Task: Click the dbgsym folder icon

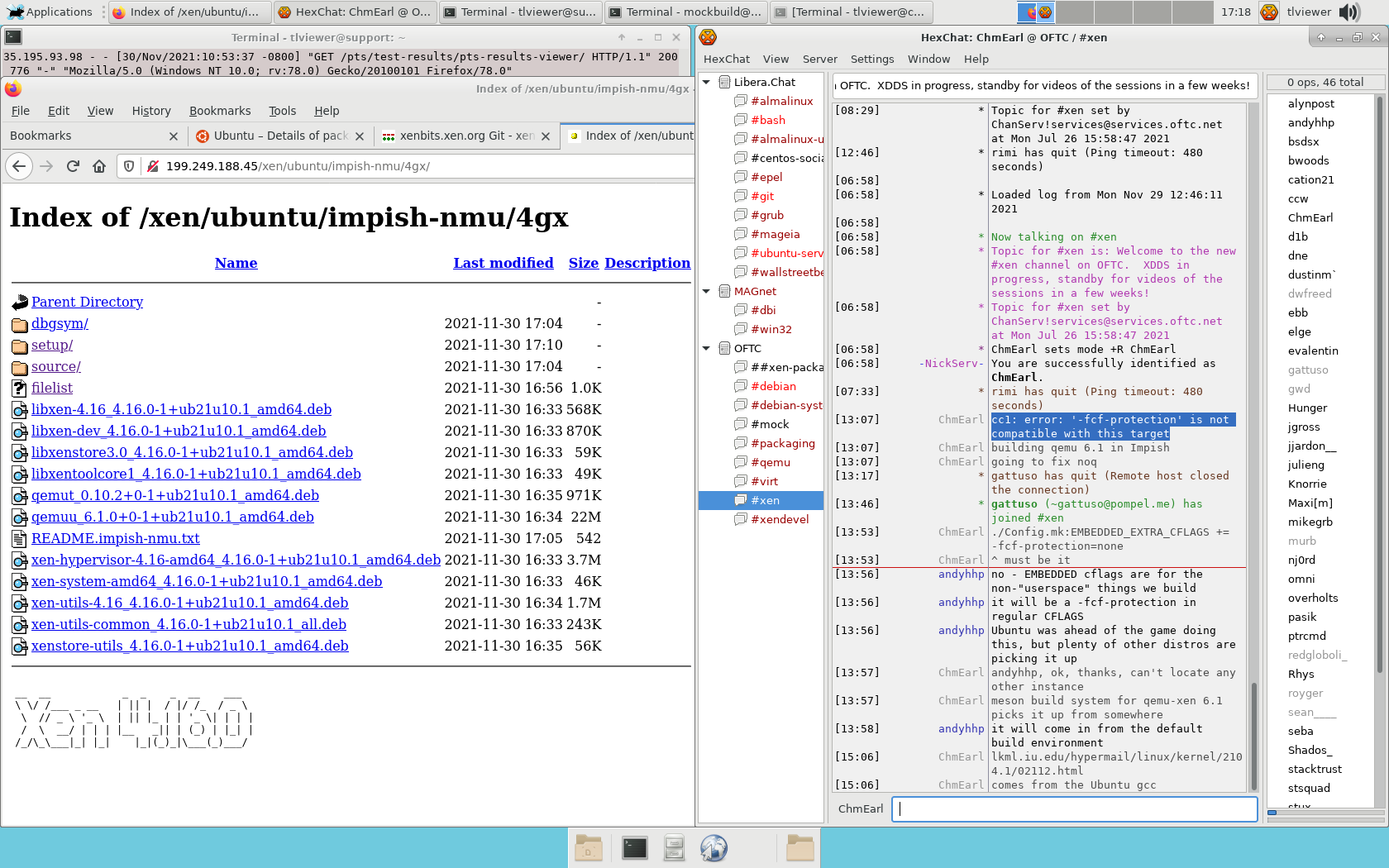Action: tap(20, 324)
